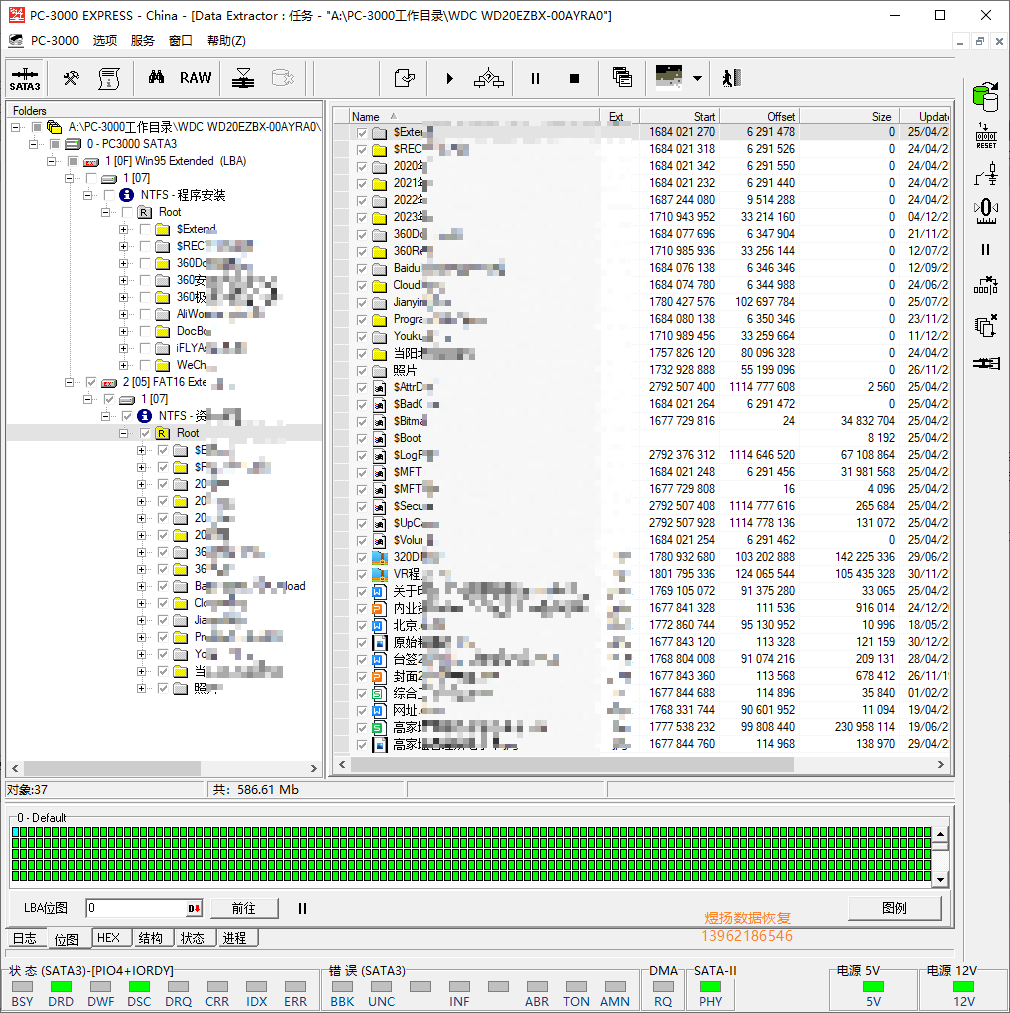Click the copy-to-folder hand icon
This screenshot has width=1010, height=1013.
(405, 79)
